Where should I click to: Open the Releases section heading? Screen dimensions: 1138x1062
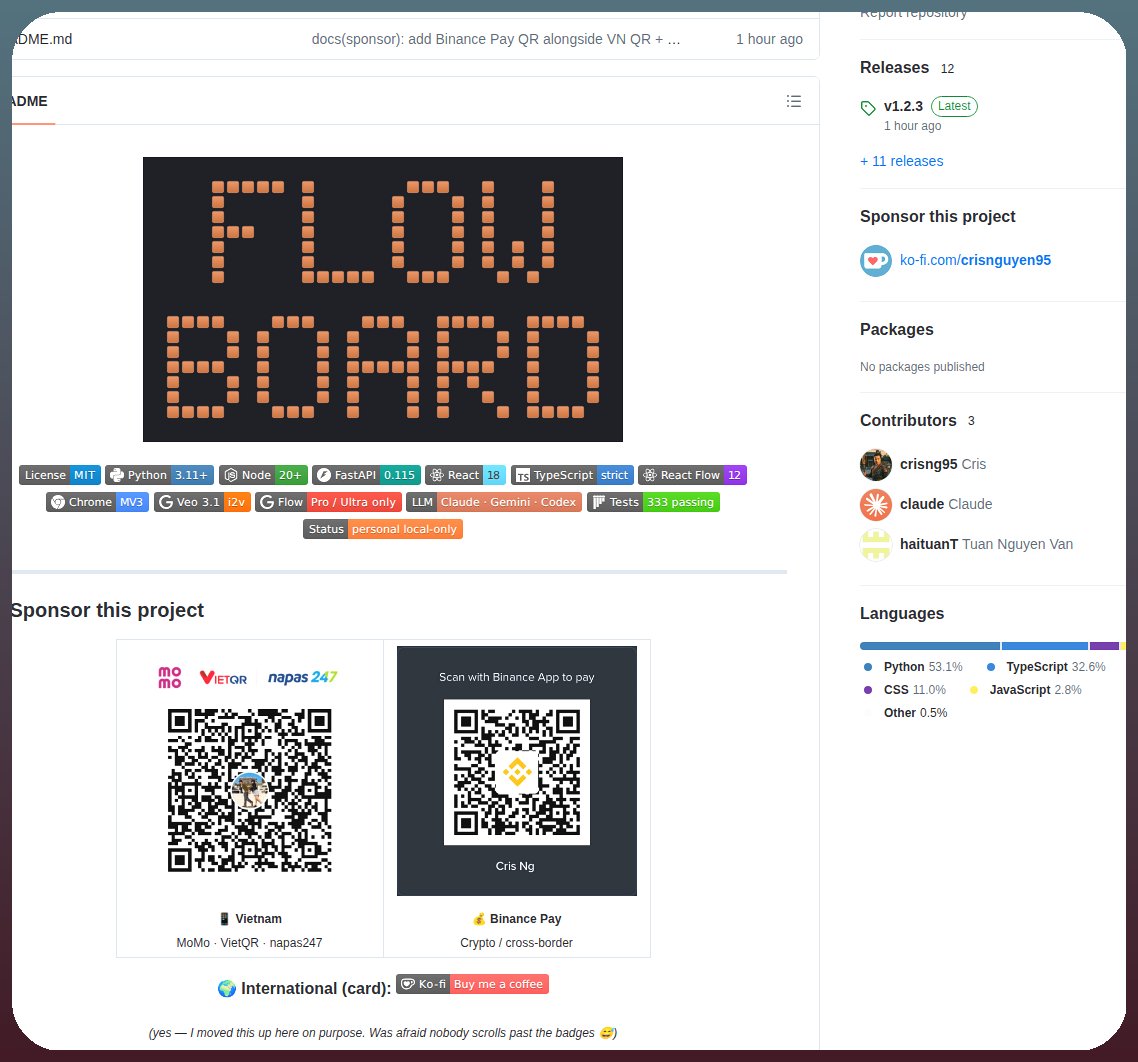(894, 68)
